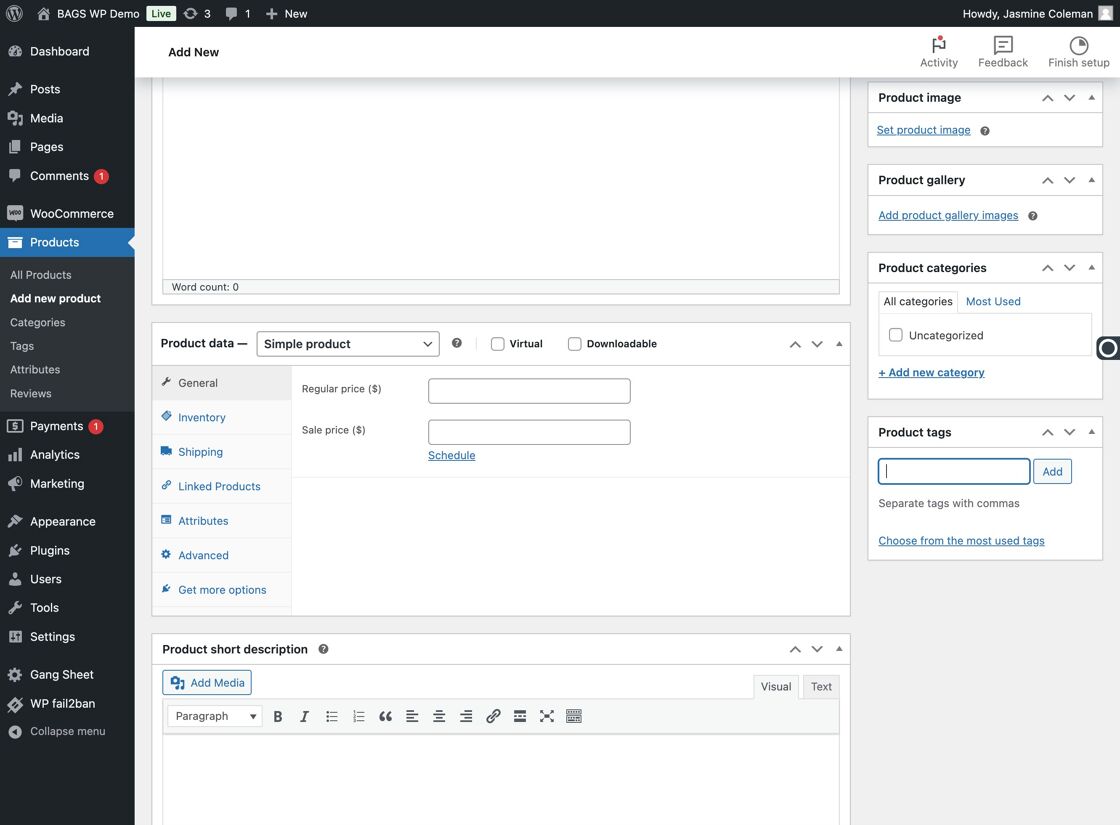Viewport: 1120px width, 825px height.
Task: Open All Products submenu item
Action: pos(41,275)
